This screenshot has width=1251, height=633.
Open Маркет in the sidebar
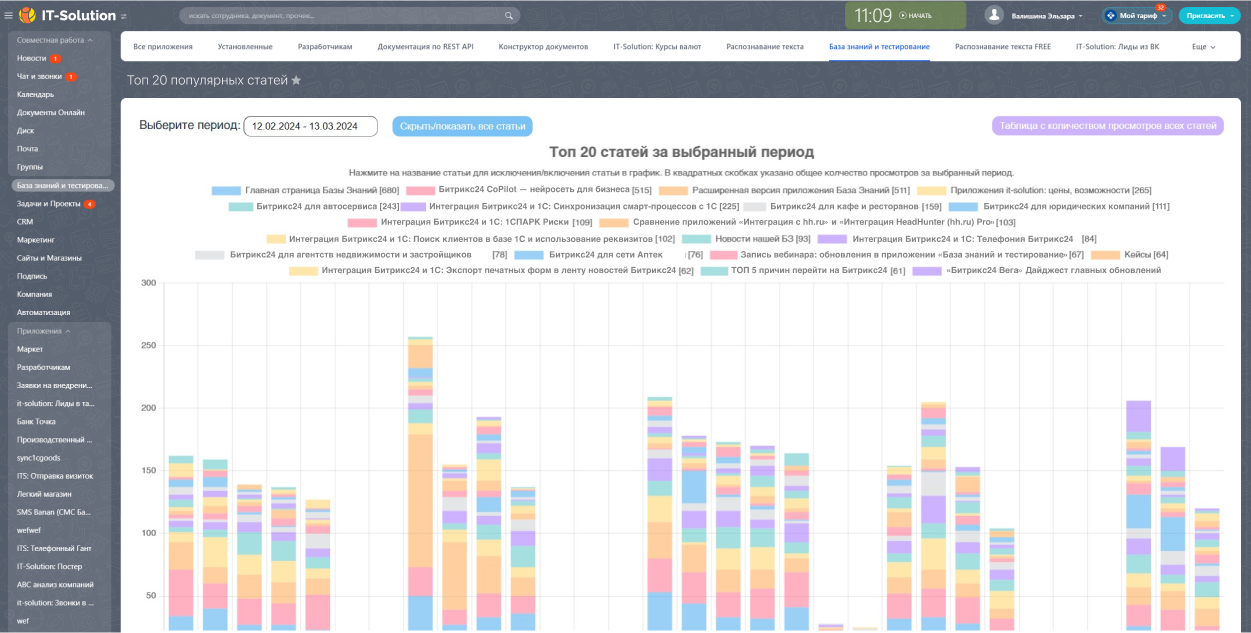pyautogui.click(x=30, y=349)
